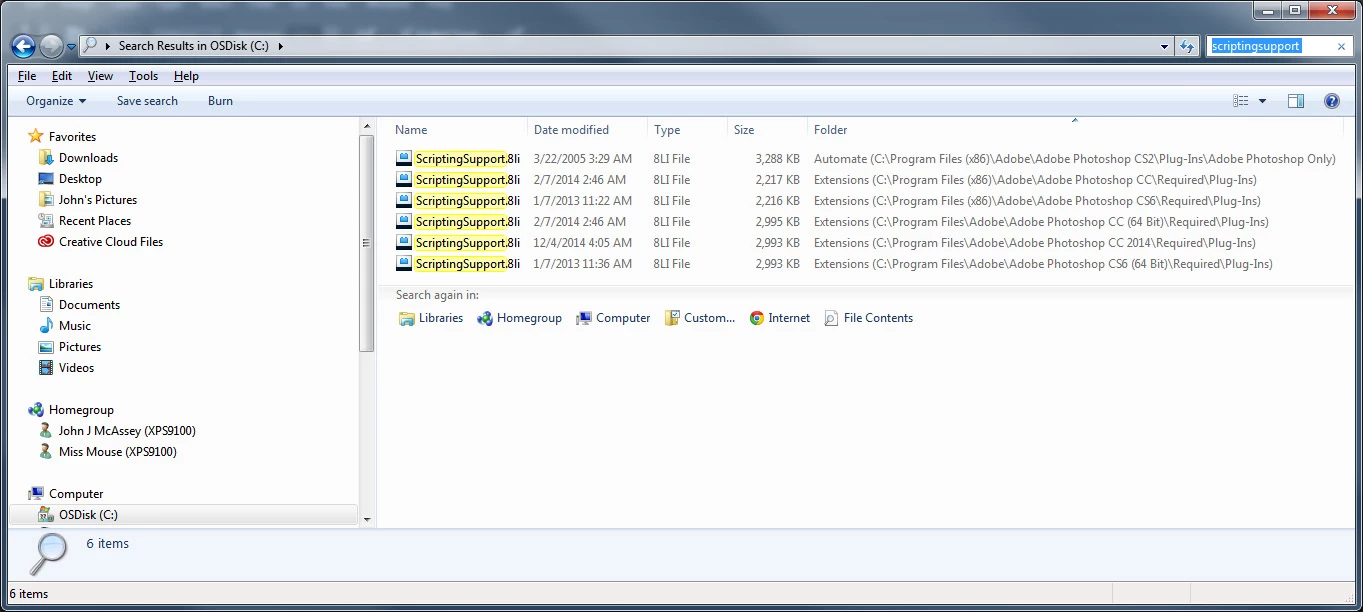Click the Forward navigation arrow button
Screen dimensions: 1363x612
click(x=50, y=46)
